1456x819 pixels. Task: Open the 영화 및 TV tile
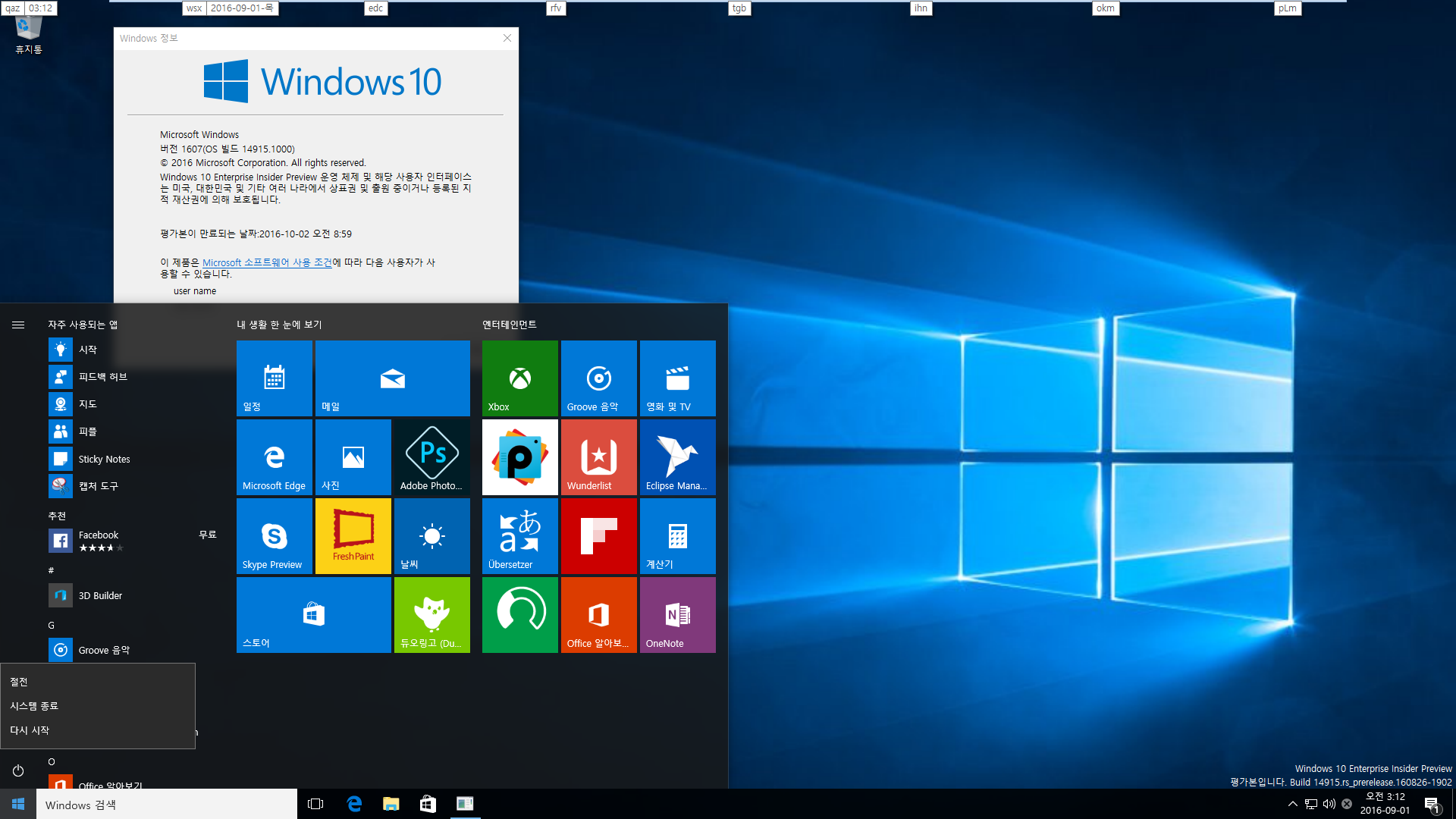point(678,378)
